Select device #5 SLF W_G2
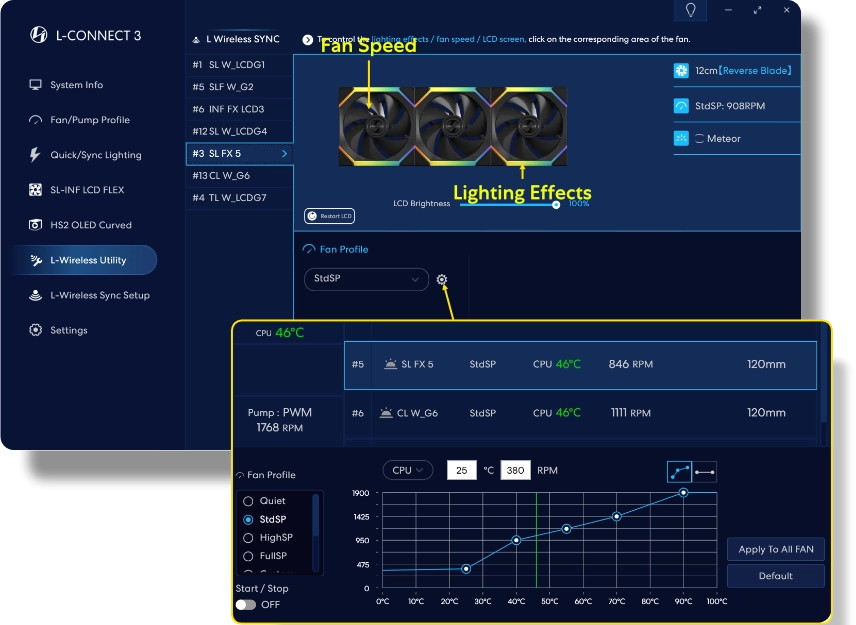 (x=240, y=87)
